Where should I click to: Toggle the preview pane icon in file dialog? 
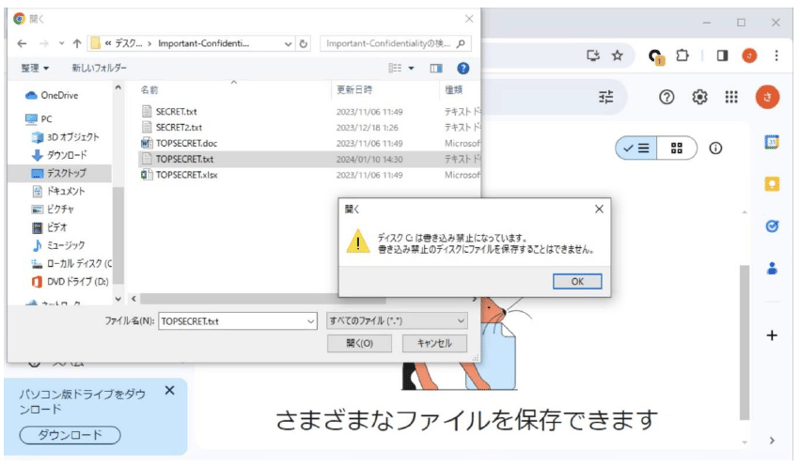click(x=436, y=68)
